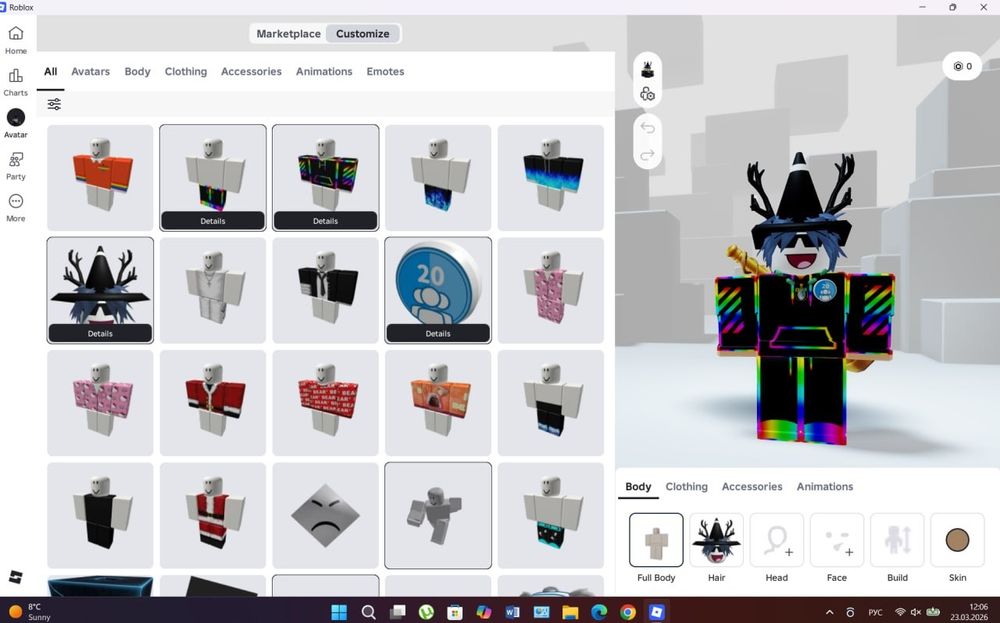Open Details for the rainbow pants item
This screenshot has height=623, width=1000.
[x=212, y=221]
